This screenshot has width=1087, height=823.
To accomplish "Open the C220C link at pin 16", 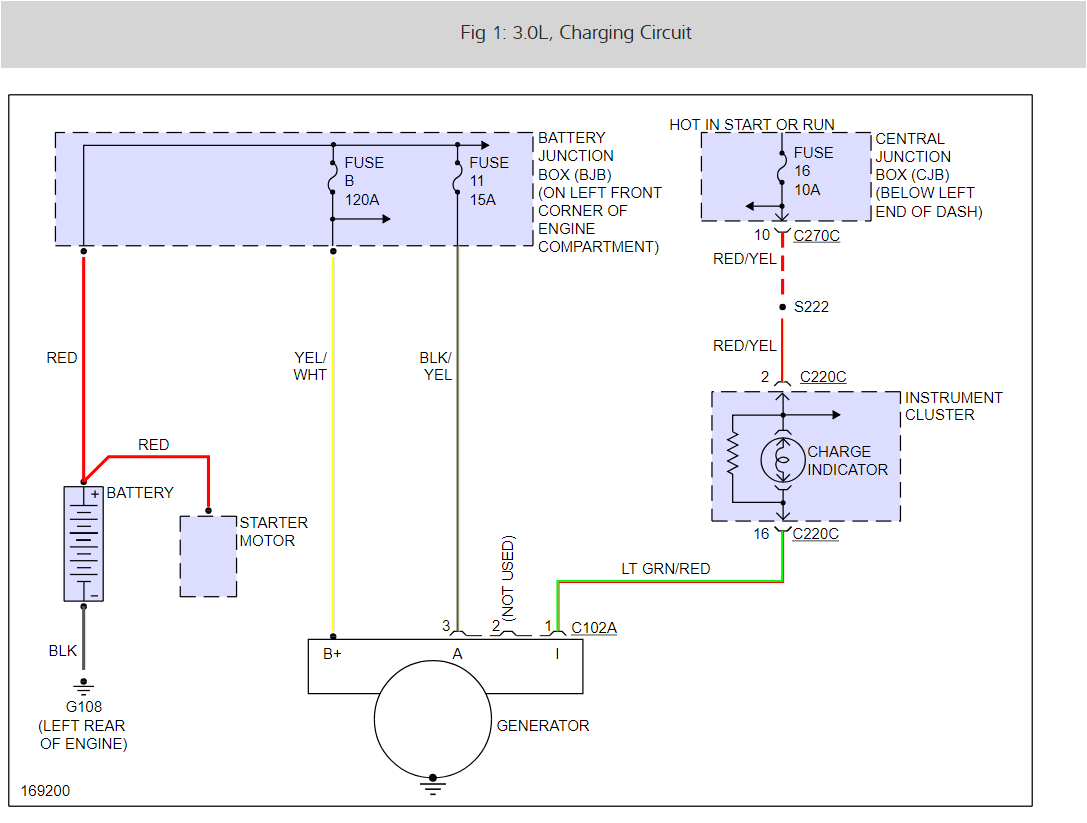I will (x=815, y=534).
